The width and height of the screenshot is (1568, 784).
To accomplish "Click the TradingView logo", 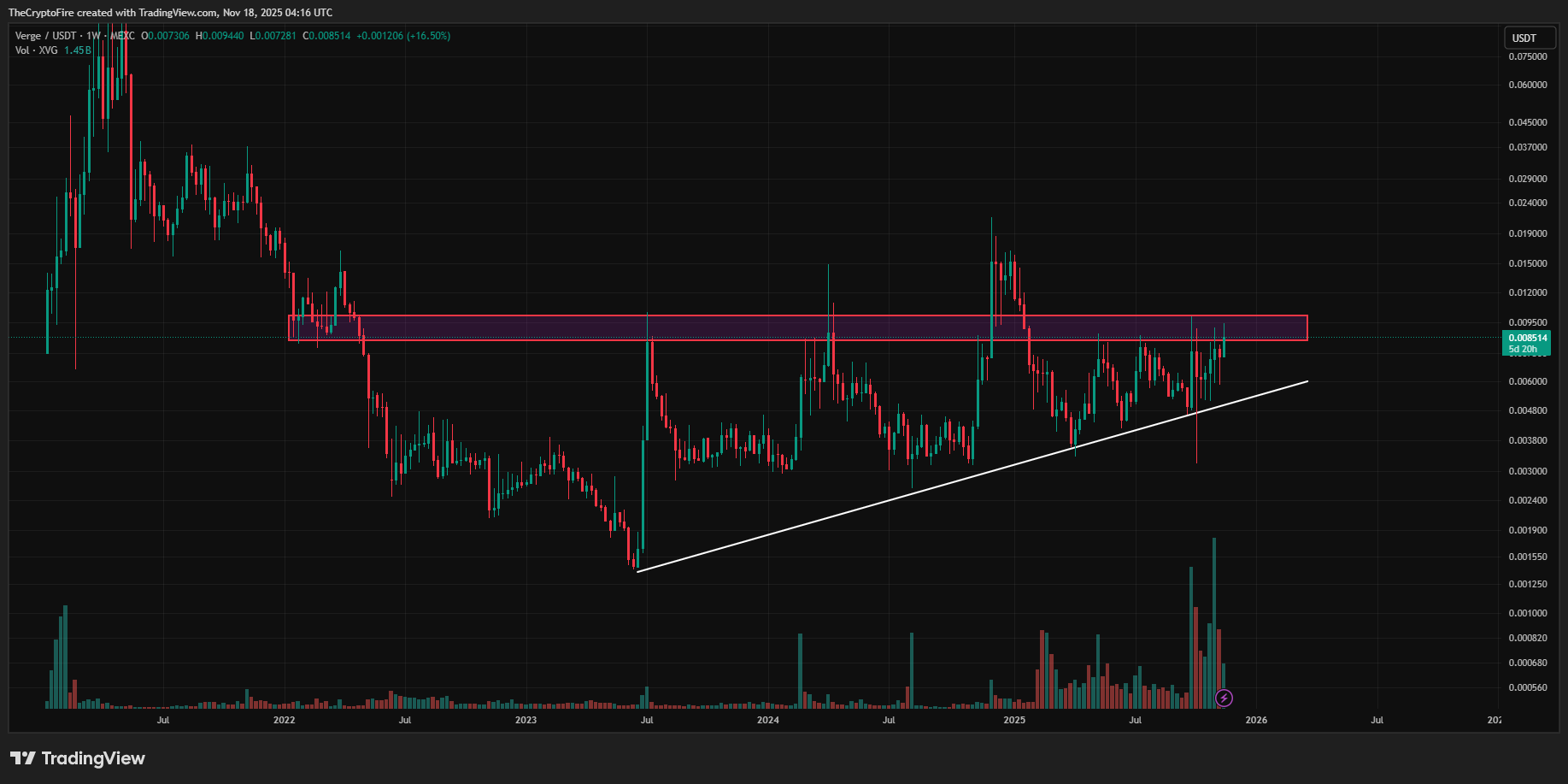I will point(77,758).
